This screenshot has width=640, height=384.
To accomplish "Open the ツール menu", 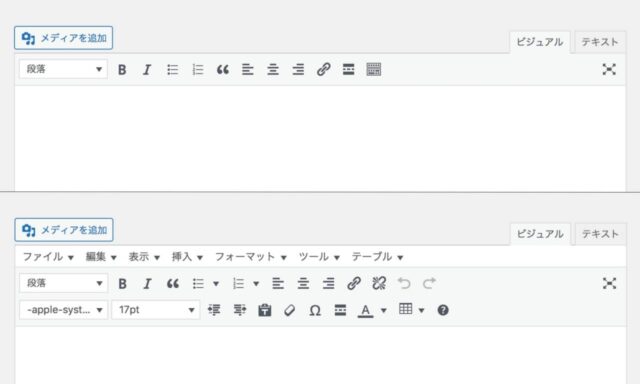I will [319, 257].
